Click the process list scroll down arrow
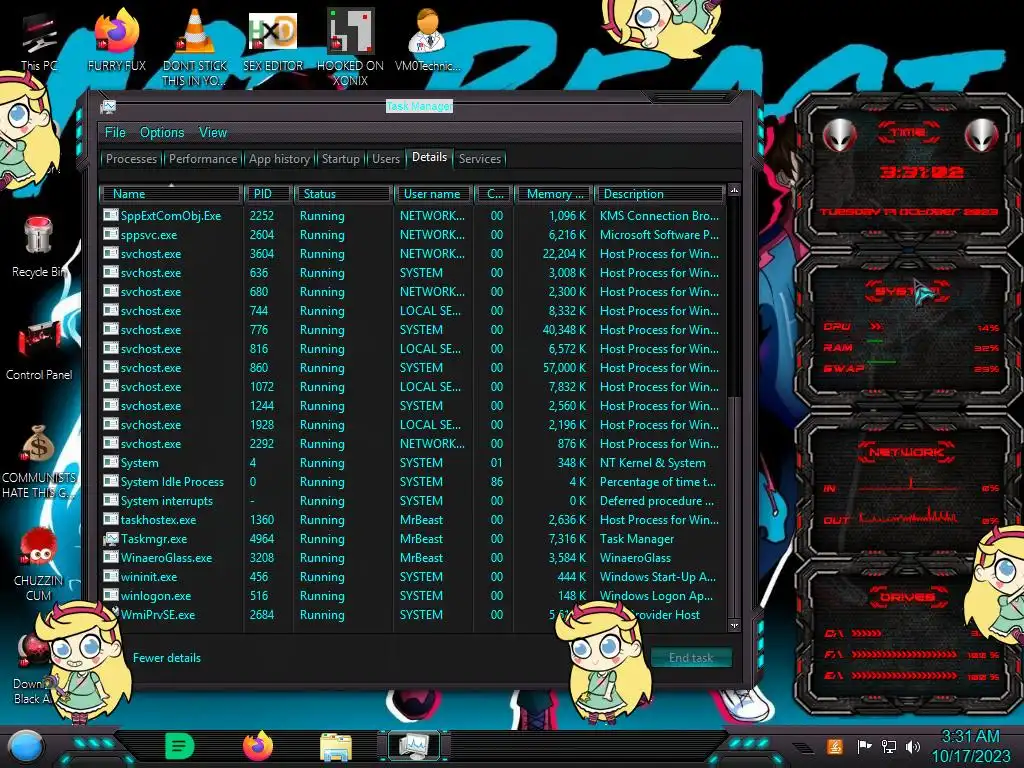 click(x=734, y=625)
